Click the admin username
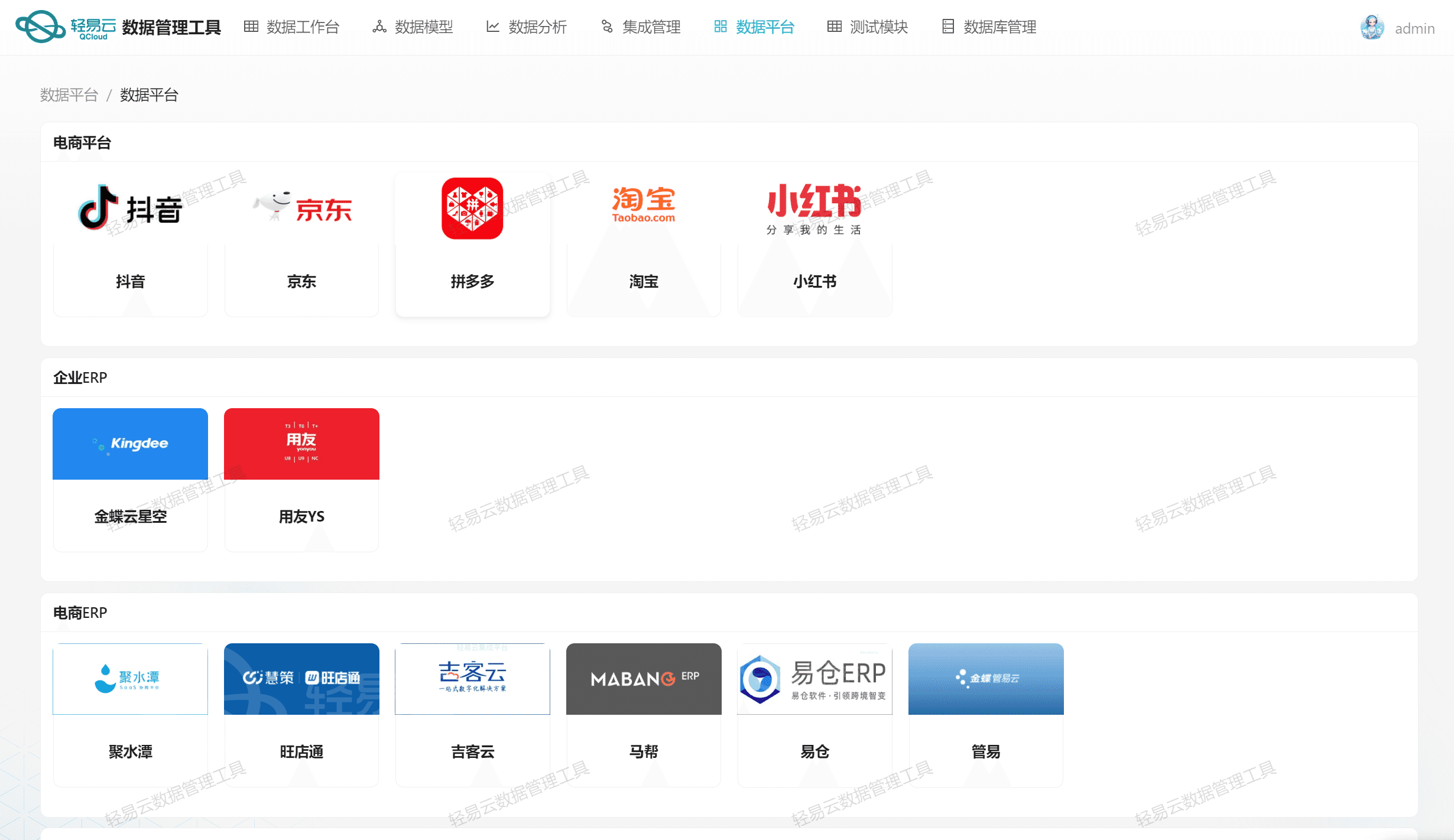The height and width of the screenshot is (840, 1454). point(1414,28)
